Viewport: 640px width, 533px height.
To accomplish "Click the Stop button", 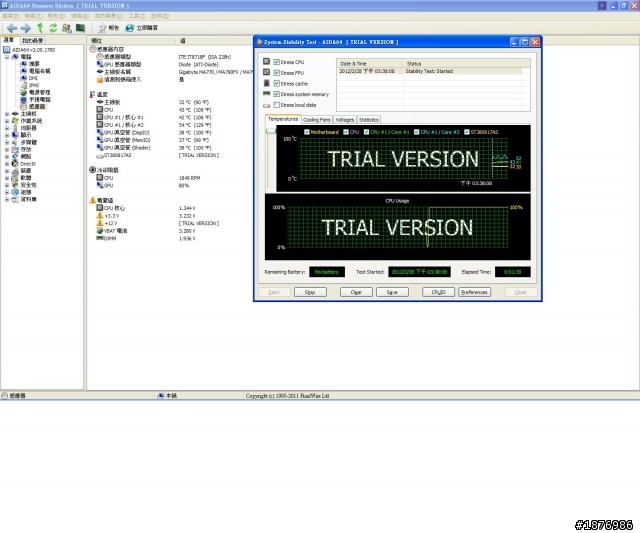I will point(310,292).
